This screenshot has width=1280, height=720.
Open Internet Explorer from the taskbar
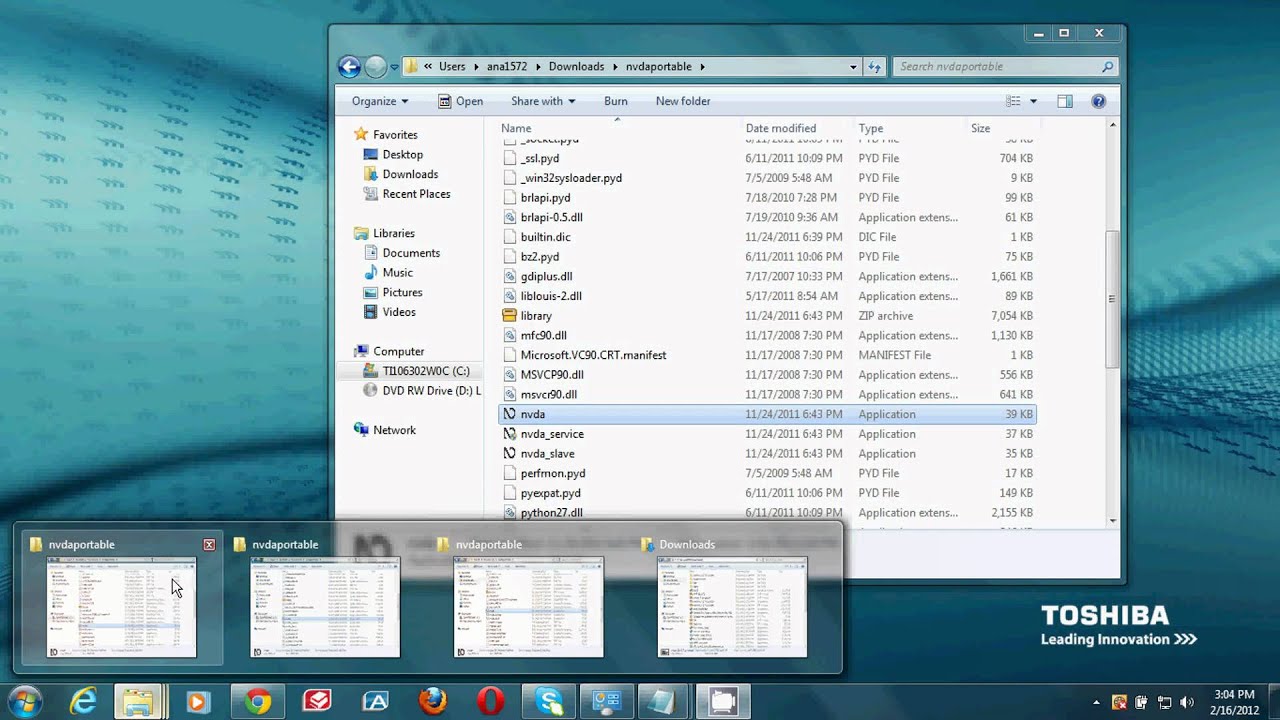(82, 702)
